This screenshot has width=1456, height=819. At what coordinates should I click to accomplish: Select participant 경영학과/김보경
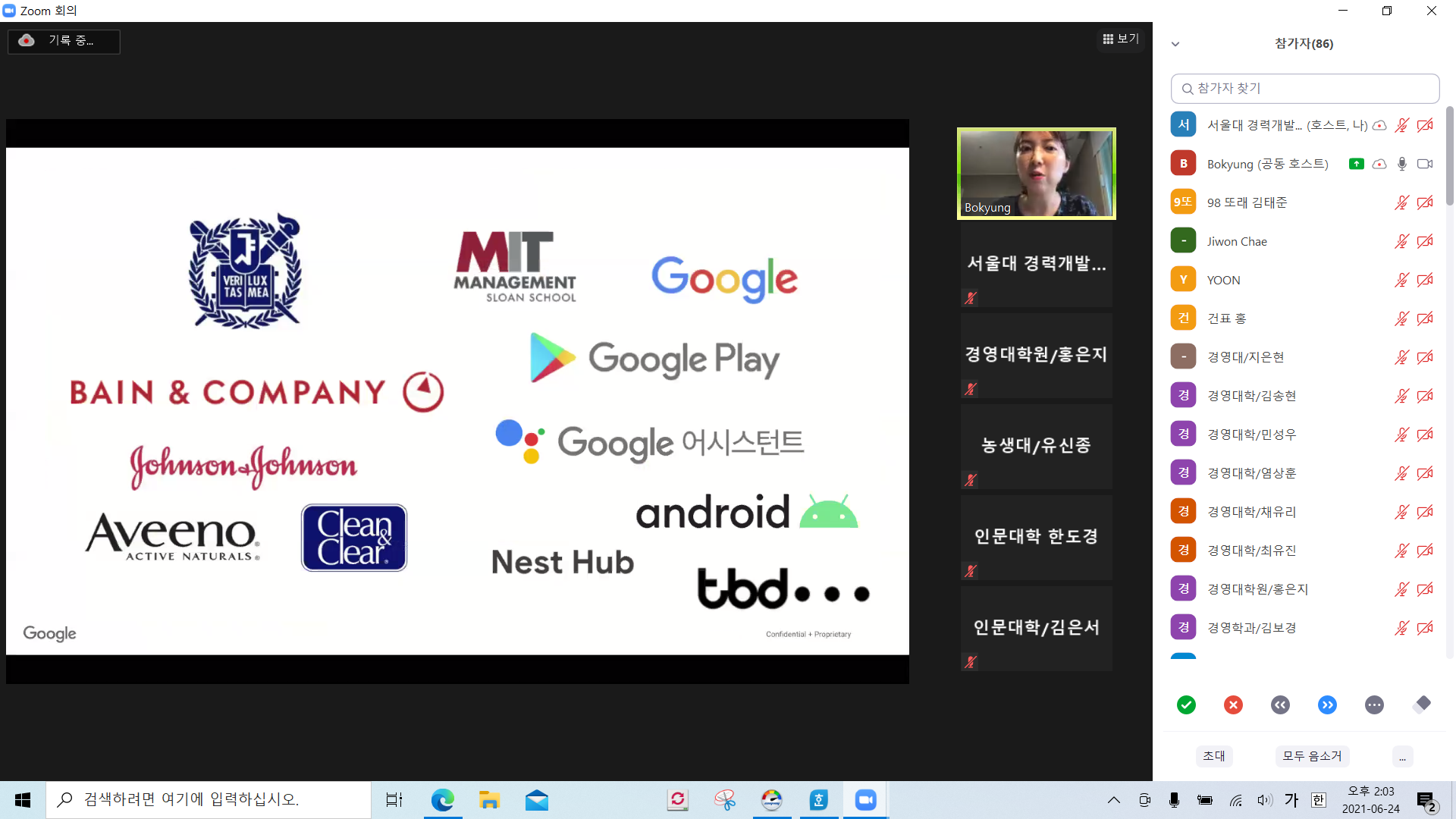pos(1303,628)
